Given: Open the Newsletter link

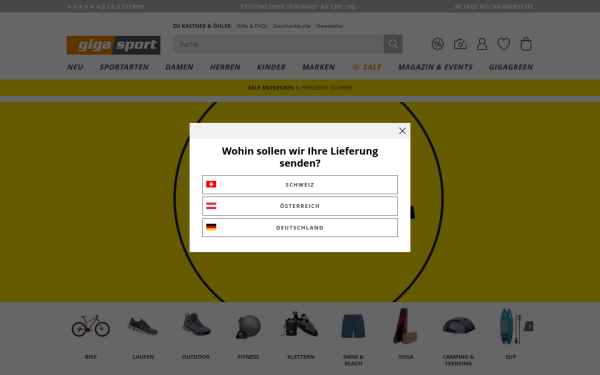Looking at the screenshot, I should pos(329,26).
